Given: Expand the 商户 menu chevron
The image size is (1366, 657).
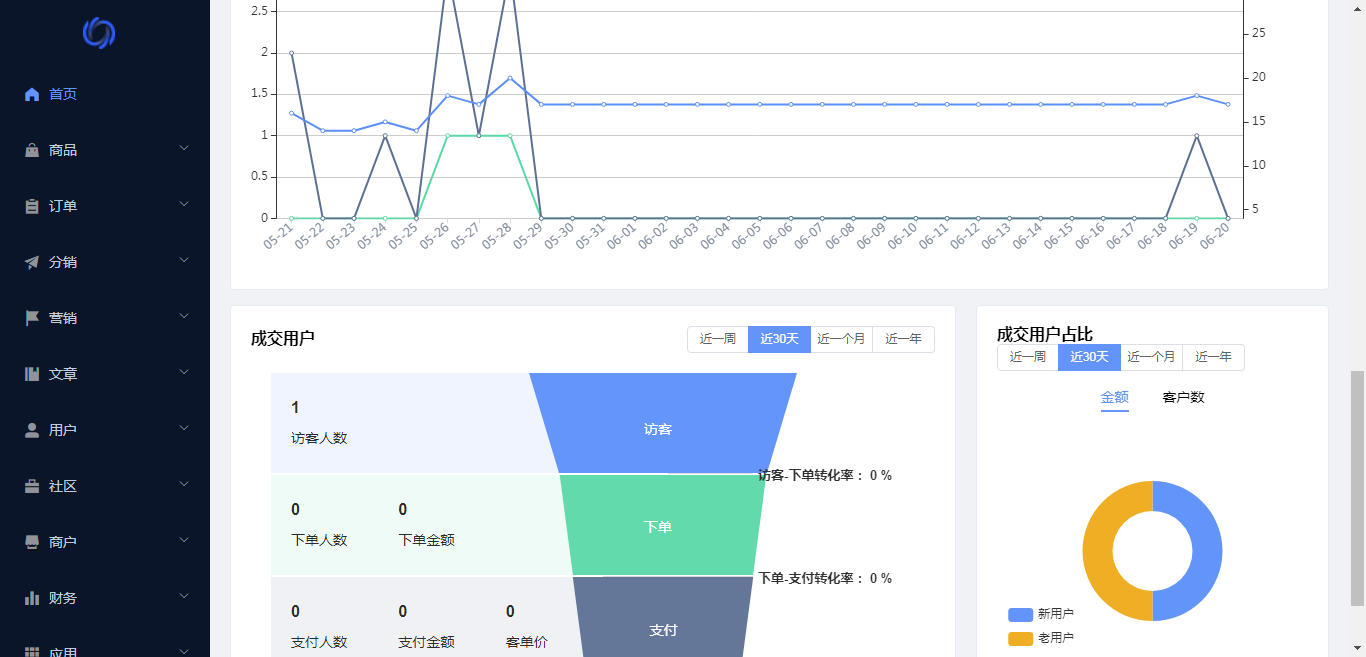Looking at the screenshot, I should (184, 540).
